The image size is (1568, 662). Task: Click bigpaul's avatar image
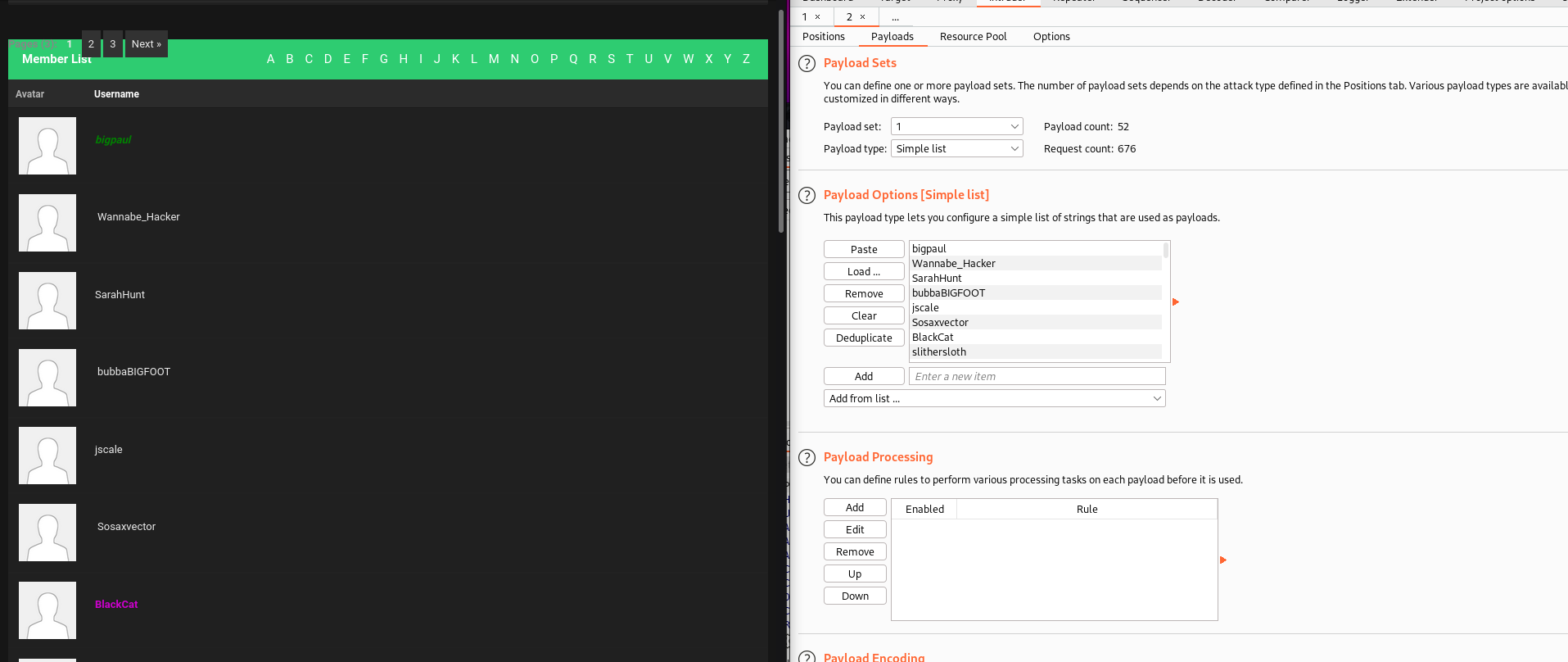[x=47, y=146]
